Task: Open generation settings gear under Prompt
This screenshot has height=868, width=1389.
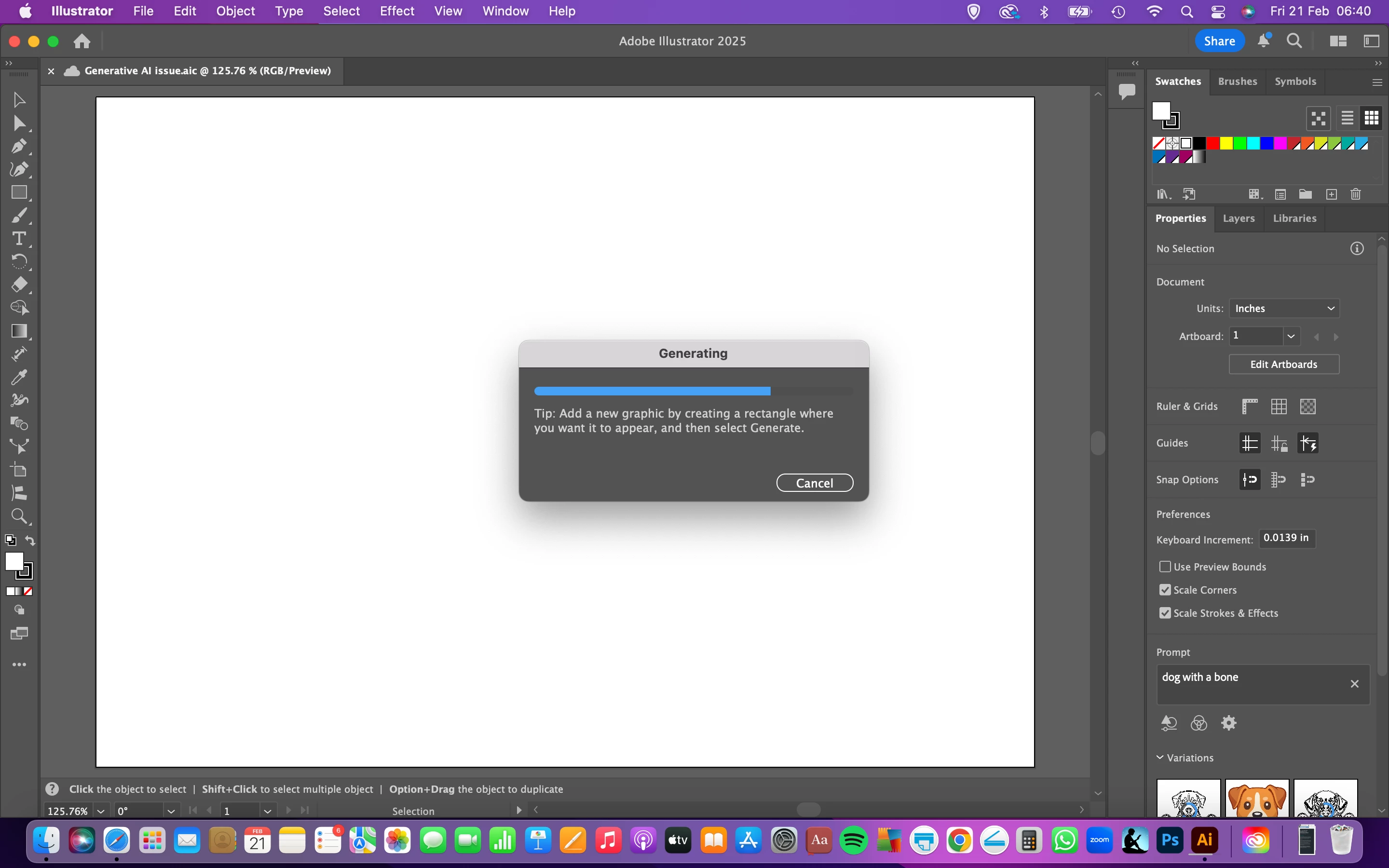Action: [x=1228, y=723]
